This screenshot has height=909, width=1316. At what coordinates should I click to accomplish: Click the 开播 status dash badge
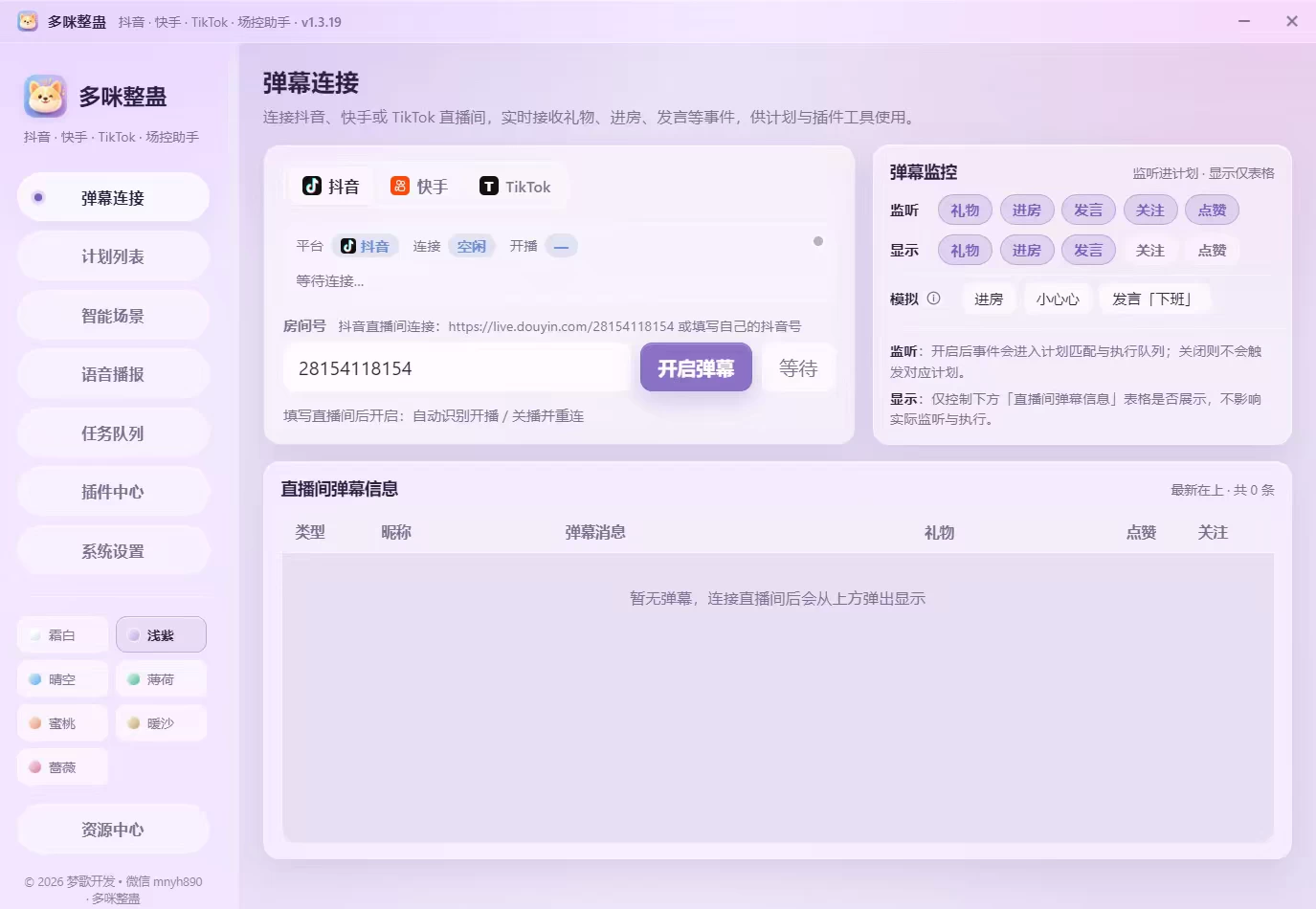point(561,246)
